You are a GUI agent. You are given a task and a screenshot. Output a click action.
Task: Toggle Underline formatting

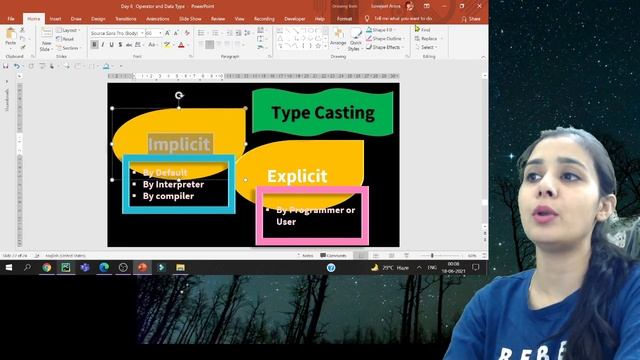click(111, 44)
